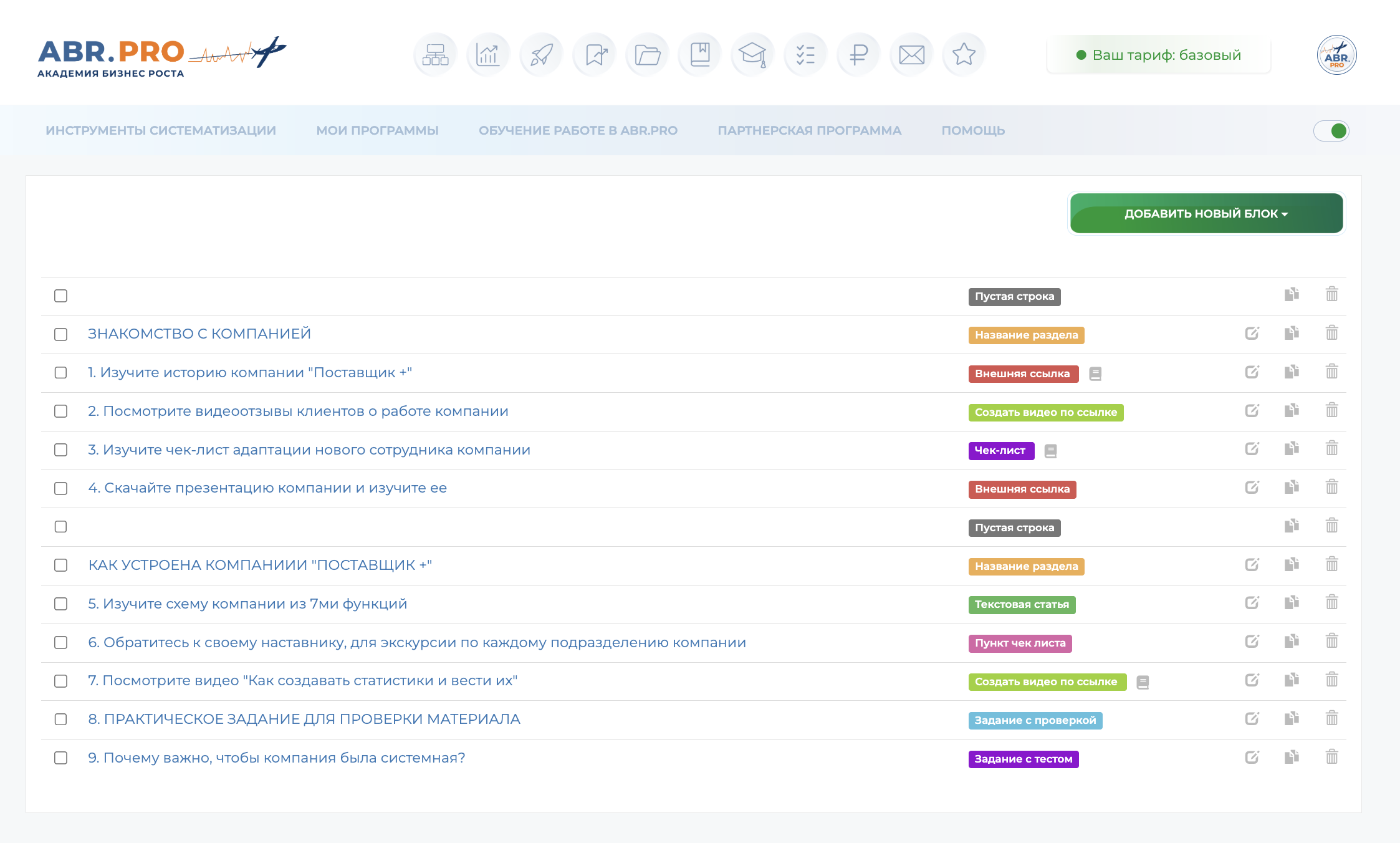Click the star favorites icon
This screenshot has height=843, width=1400.
964,55
